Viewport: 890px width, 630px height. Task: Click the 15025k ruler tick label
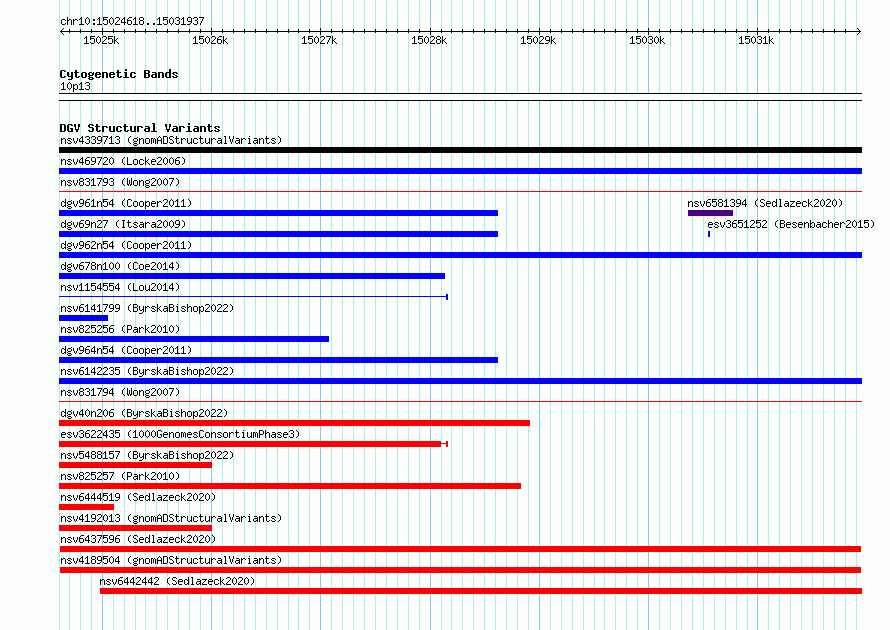(x=101, y=40)
